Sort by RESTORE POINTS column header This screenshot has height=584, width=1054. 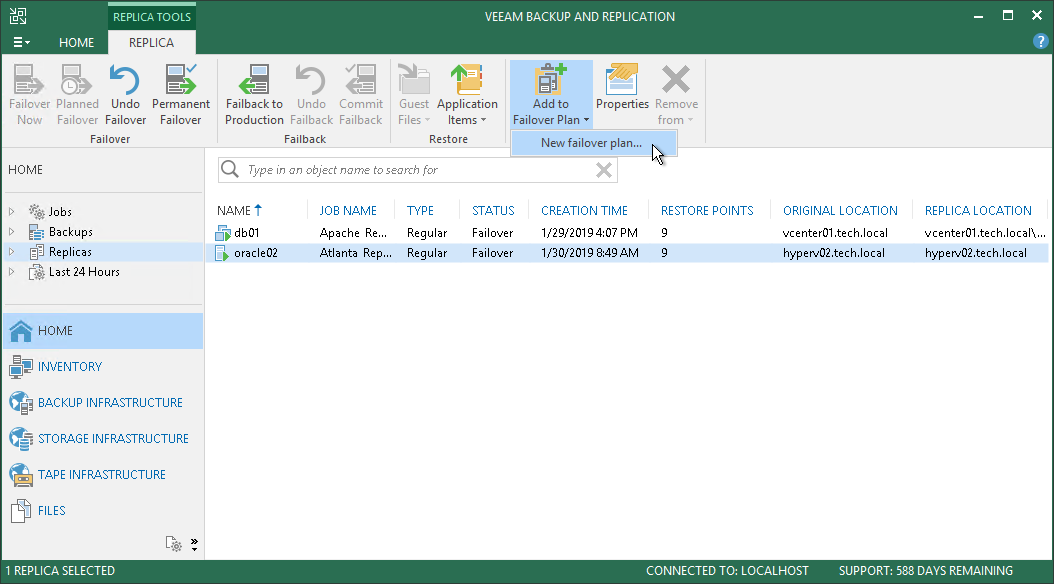(x=707, y=210)
